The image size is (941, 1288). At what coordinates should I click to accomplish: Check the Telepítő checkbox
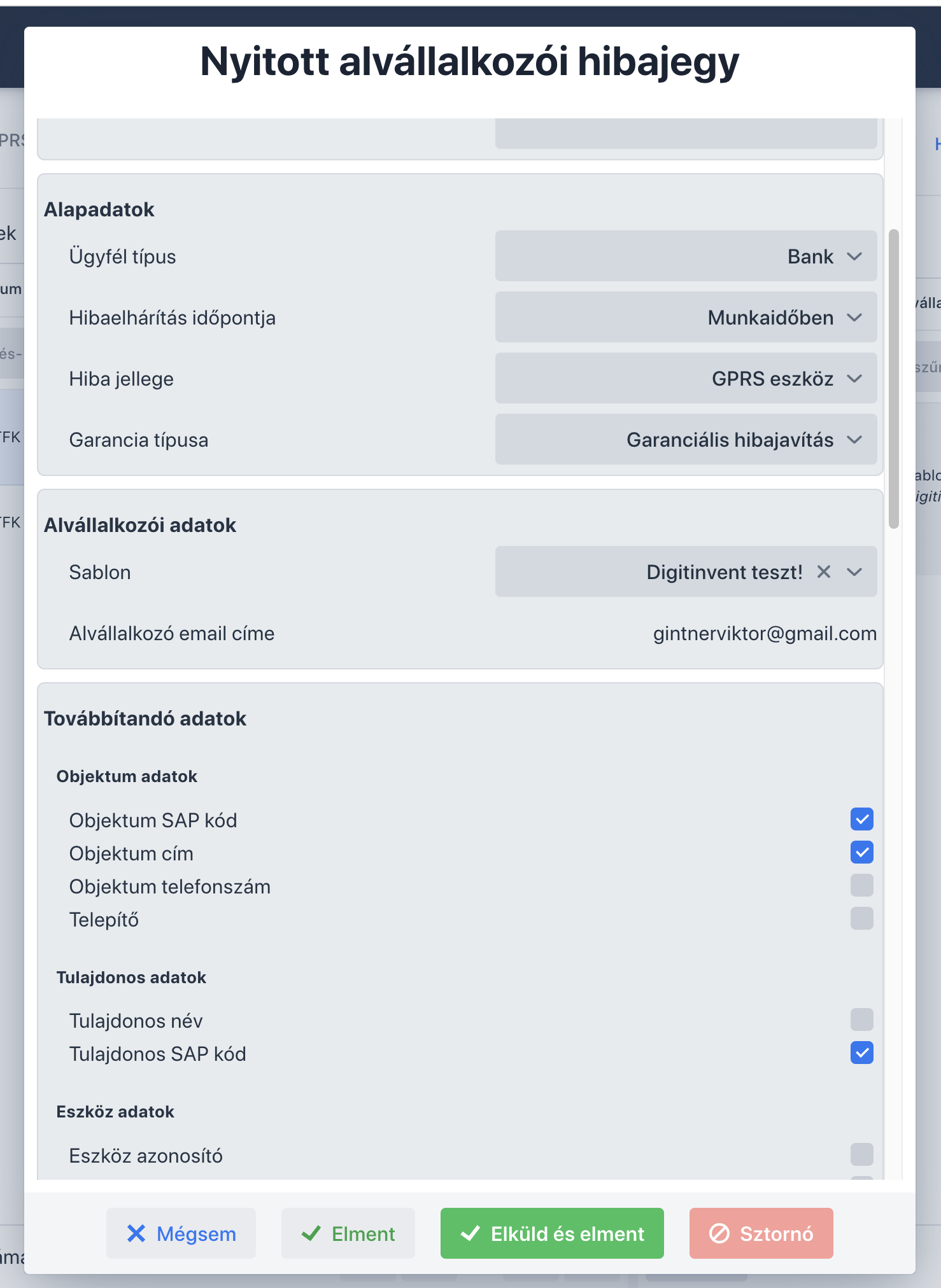pyautogui.click(x=862, y=918)
